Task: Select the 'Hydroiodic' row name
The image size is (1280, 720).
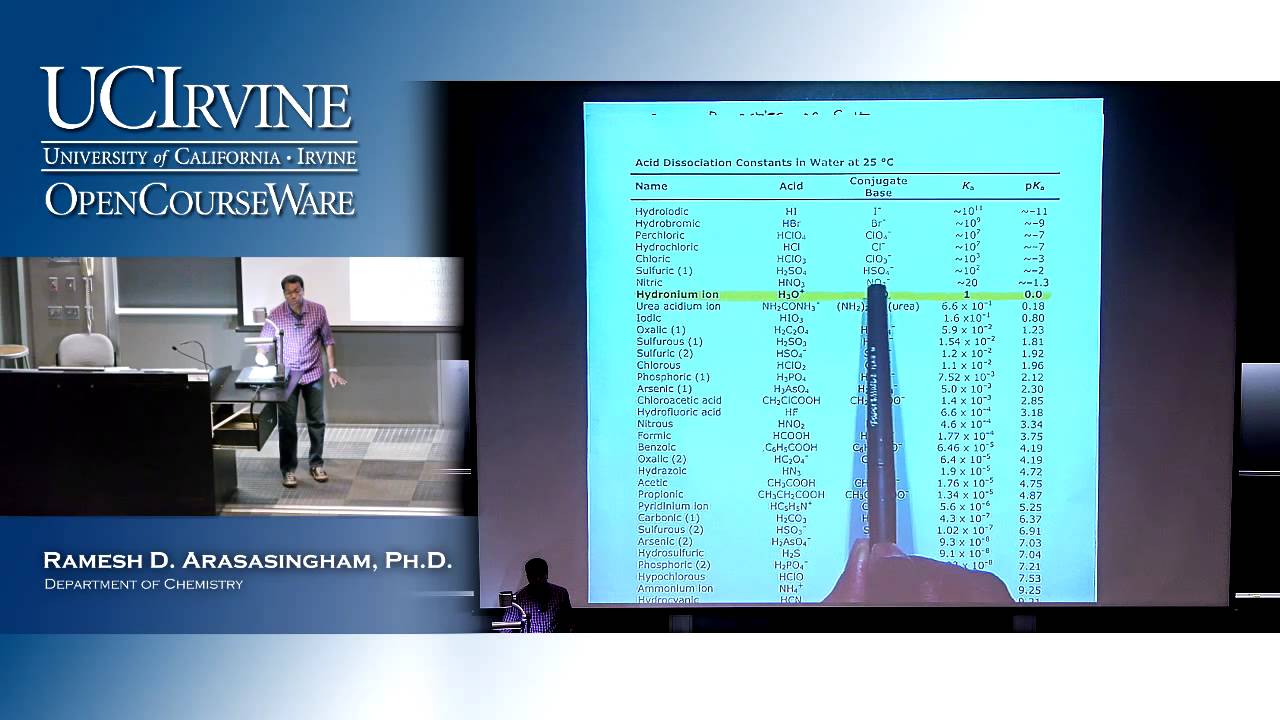Action: point(661,212)
